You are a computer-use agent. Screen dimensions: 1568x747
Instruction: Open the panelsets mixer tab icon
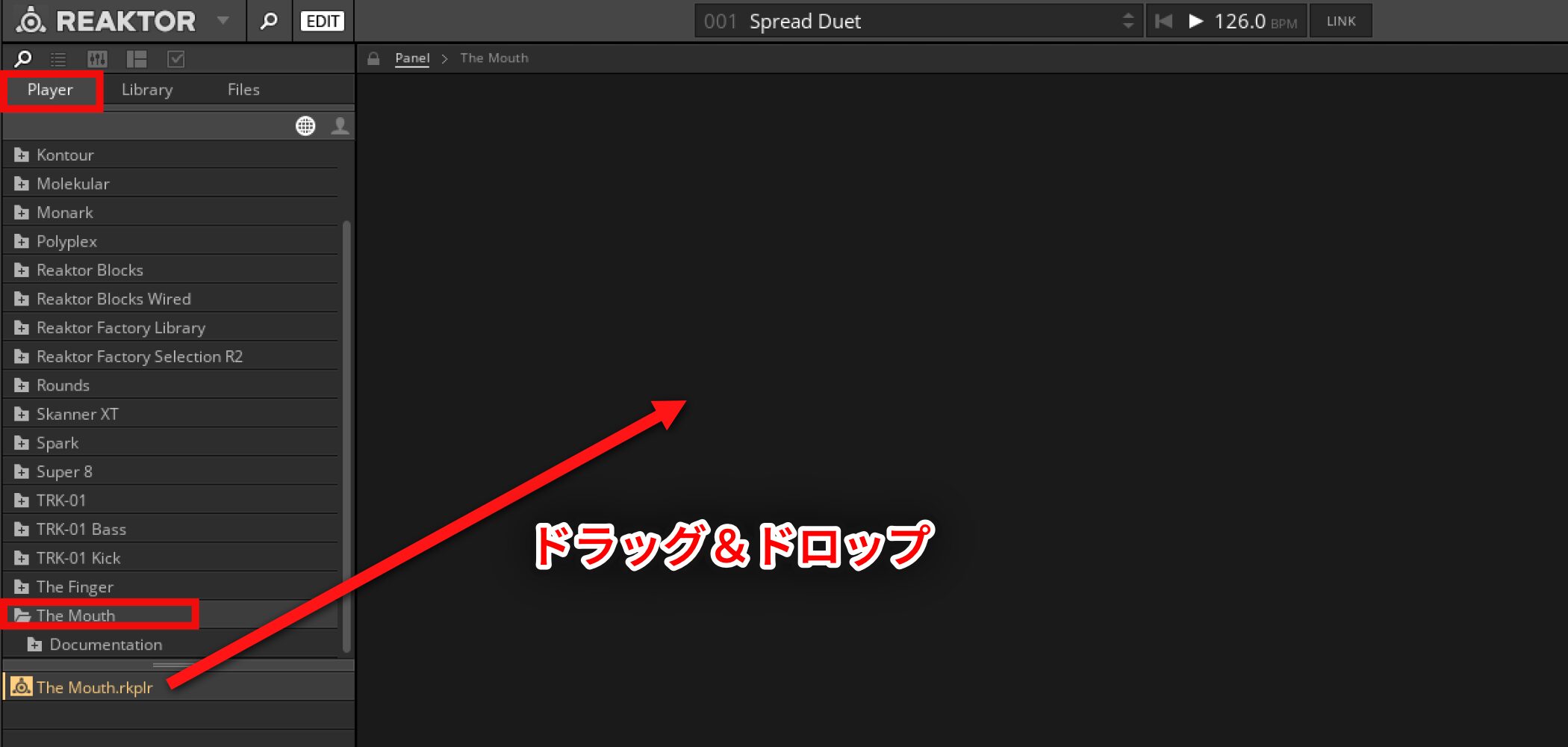click(x=97, y=59)
